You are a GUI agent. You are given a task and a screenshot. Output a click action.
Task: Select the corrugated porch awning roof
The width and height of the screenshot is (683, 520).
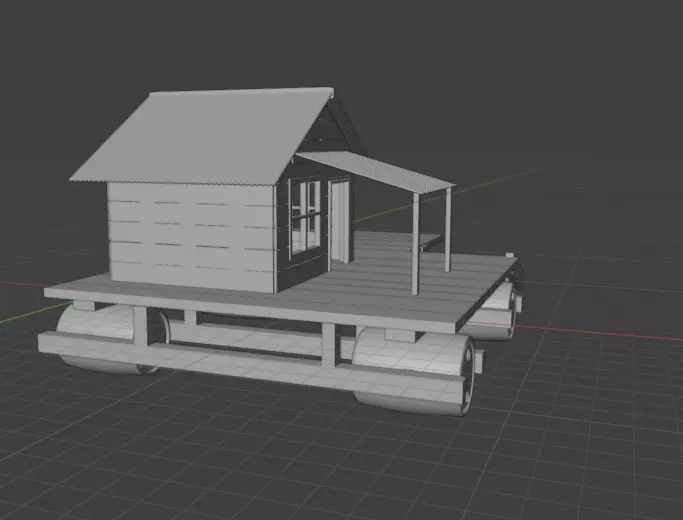375,171
